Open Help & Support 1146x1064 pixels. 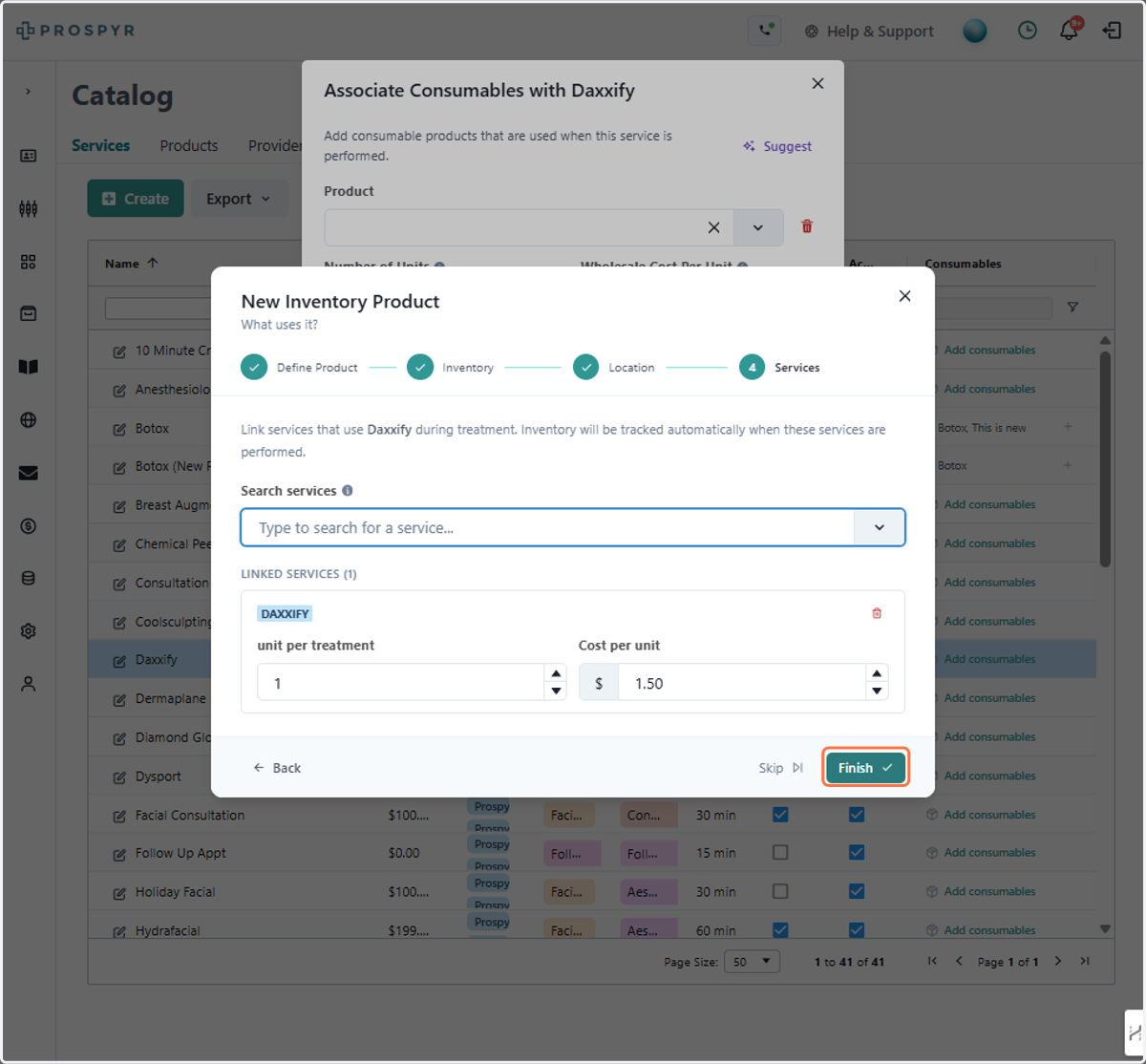click(868, 31)
